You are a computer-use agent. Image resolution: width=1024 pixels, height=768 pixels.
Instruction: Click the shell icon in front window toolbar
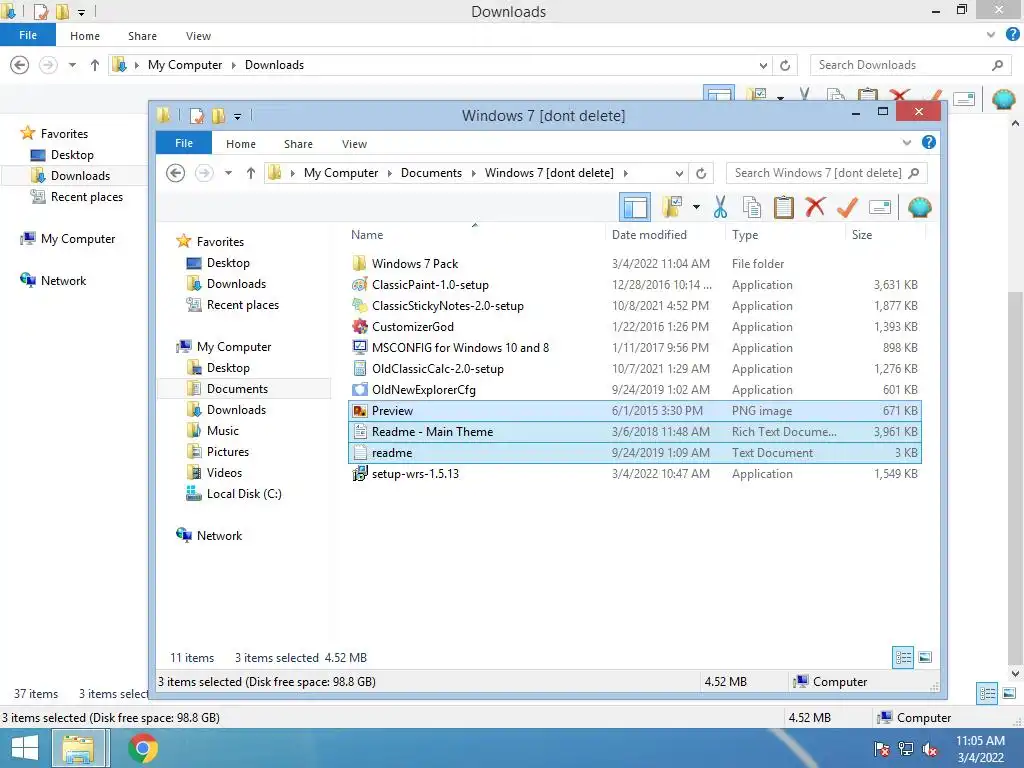pyautogui.click(x=920, y=208)
